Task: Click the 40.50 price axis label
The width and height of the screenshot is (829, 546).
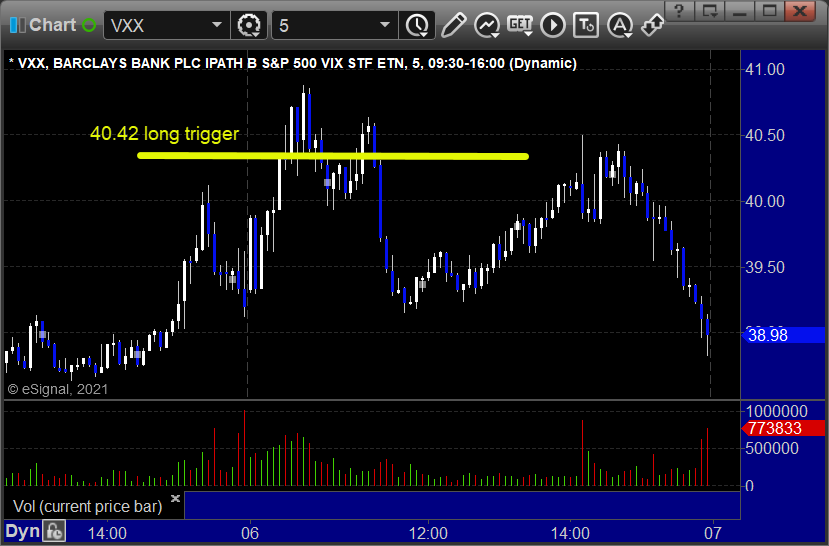Action: click(x=764, y=135)
